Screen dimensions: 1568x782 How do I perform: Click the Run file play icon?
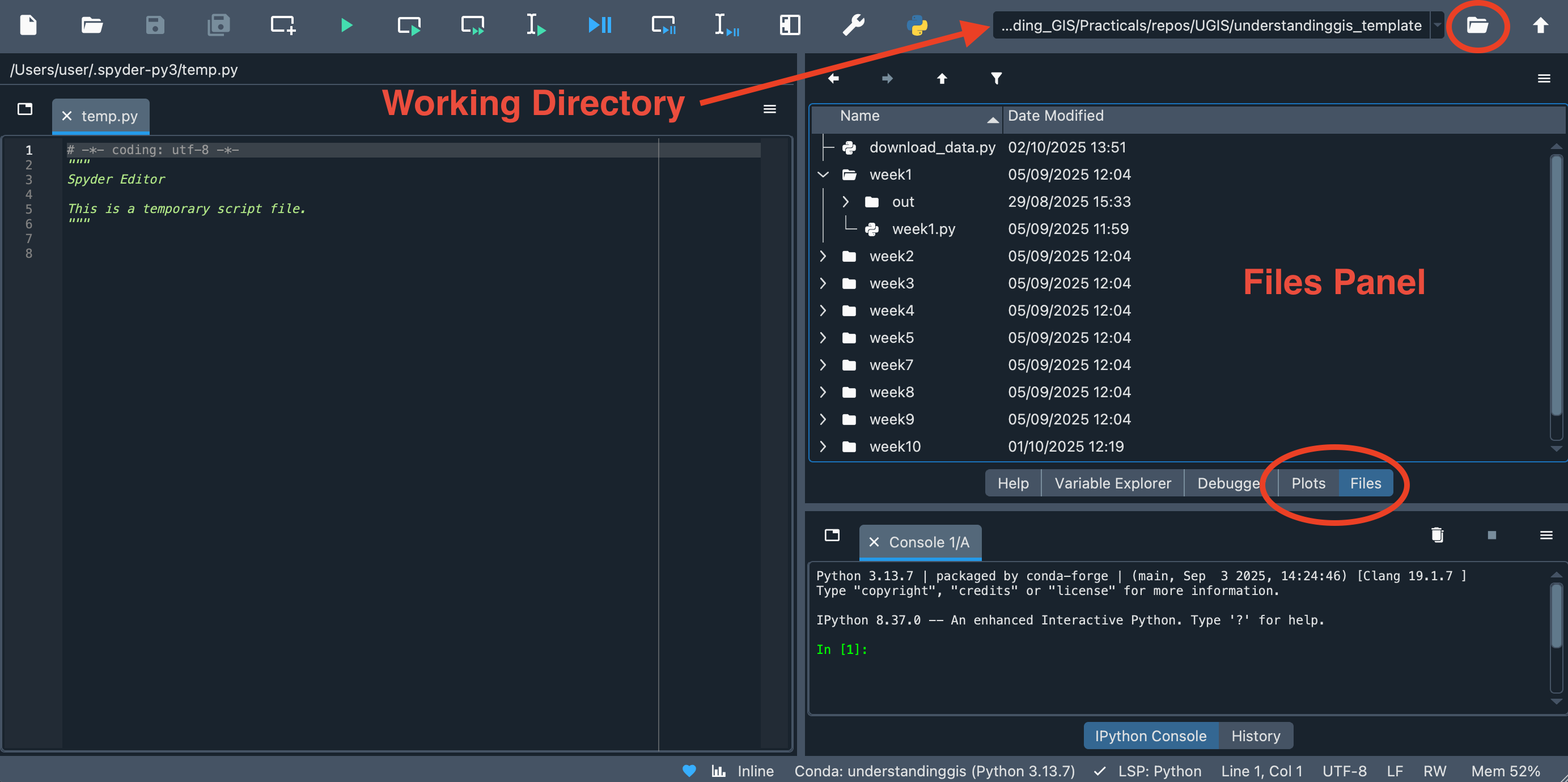[346, 25]
